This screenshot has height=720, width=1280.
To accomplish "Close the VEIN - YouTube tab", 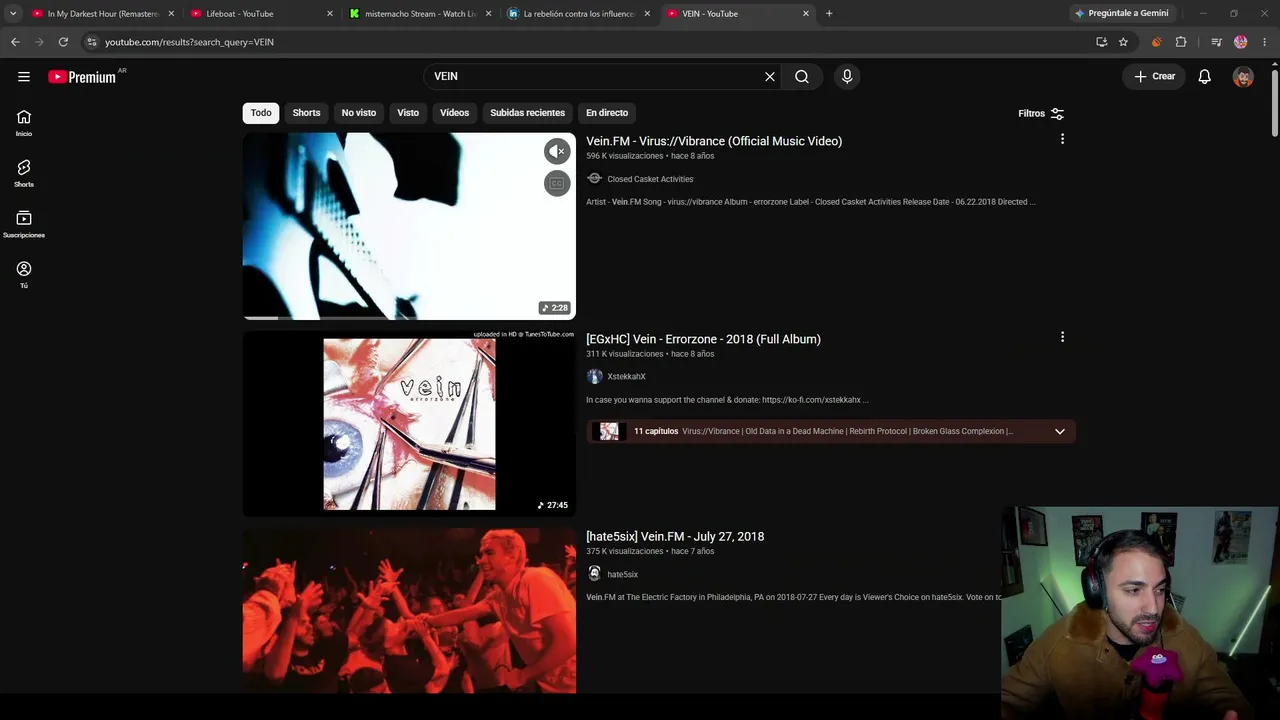I will 806,13.
